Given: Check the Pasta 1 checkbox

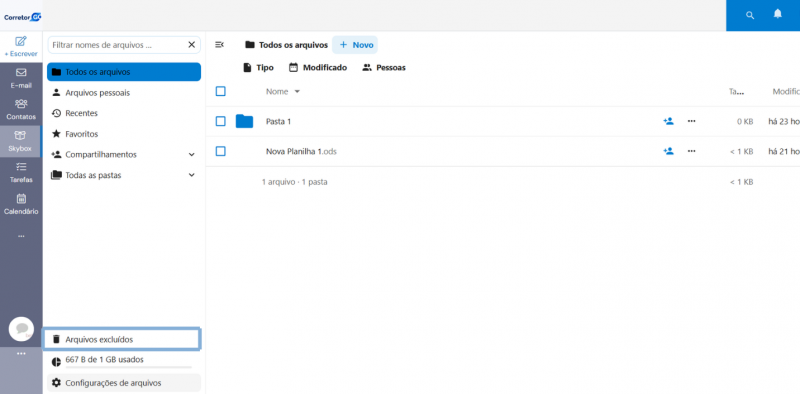Looking at the screenshot, I should tap(220, 121).
